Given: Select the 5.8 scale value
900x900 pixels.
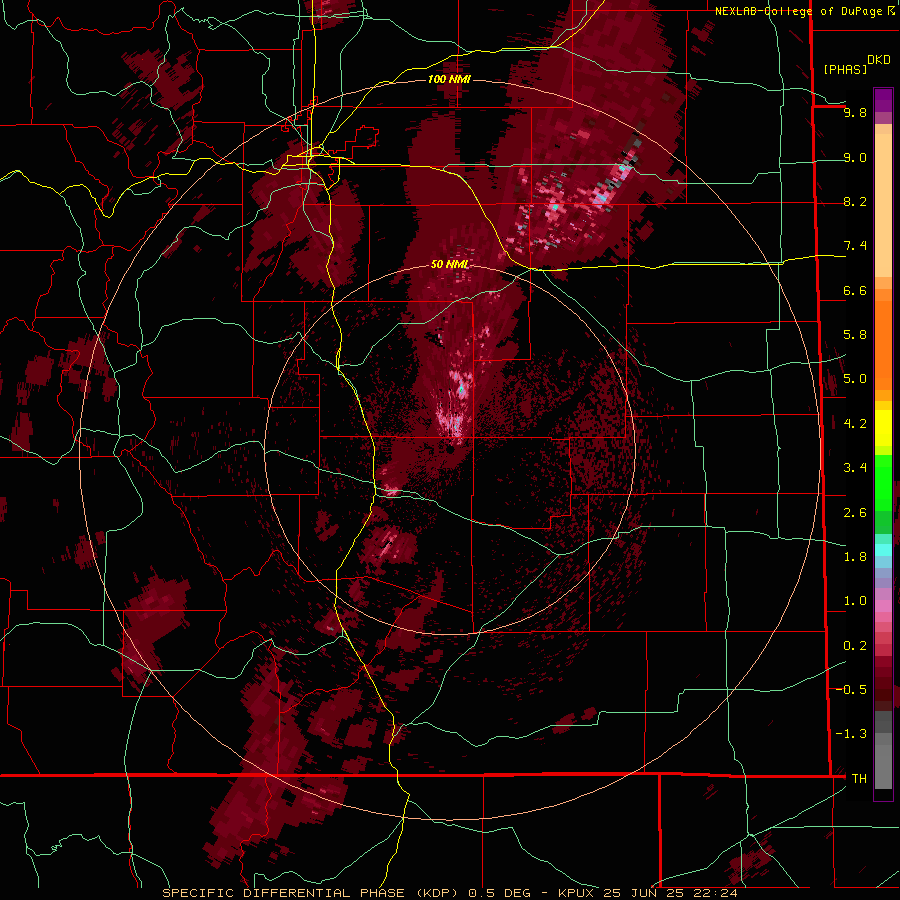Looking at the screenshot, I should [x=855, y=335].
